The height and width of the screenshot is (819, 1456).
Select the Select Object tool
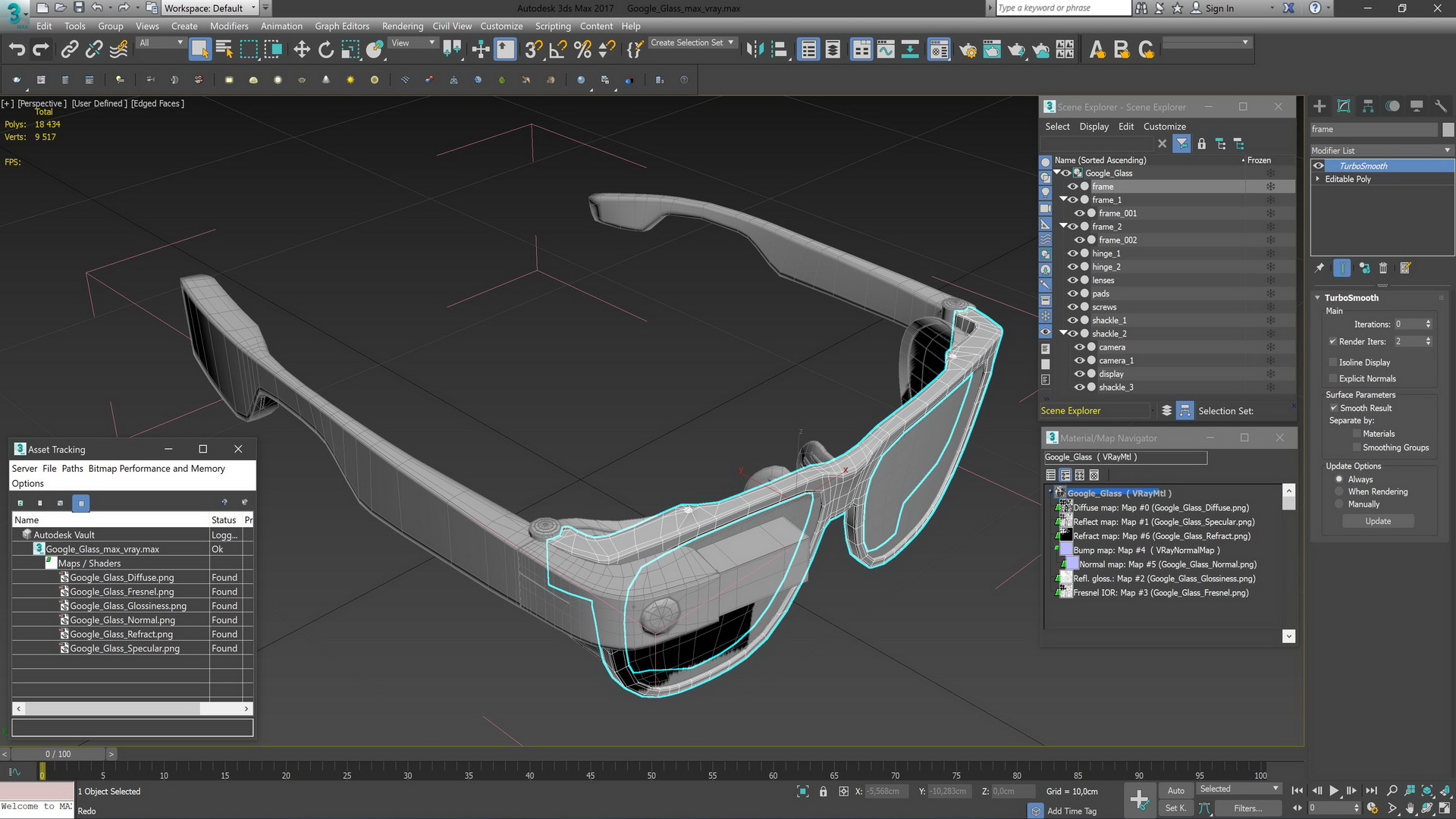tap(199, 49)
